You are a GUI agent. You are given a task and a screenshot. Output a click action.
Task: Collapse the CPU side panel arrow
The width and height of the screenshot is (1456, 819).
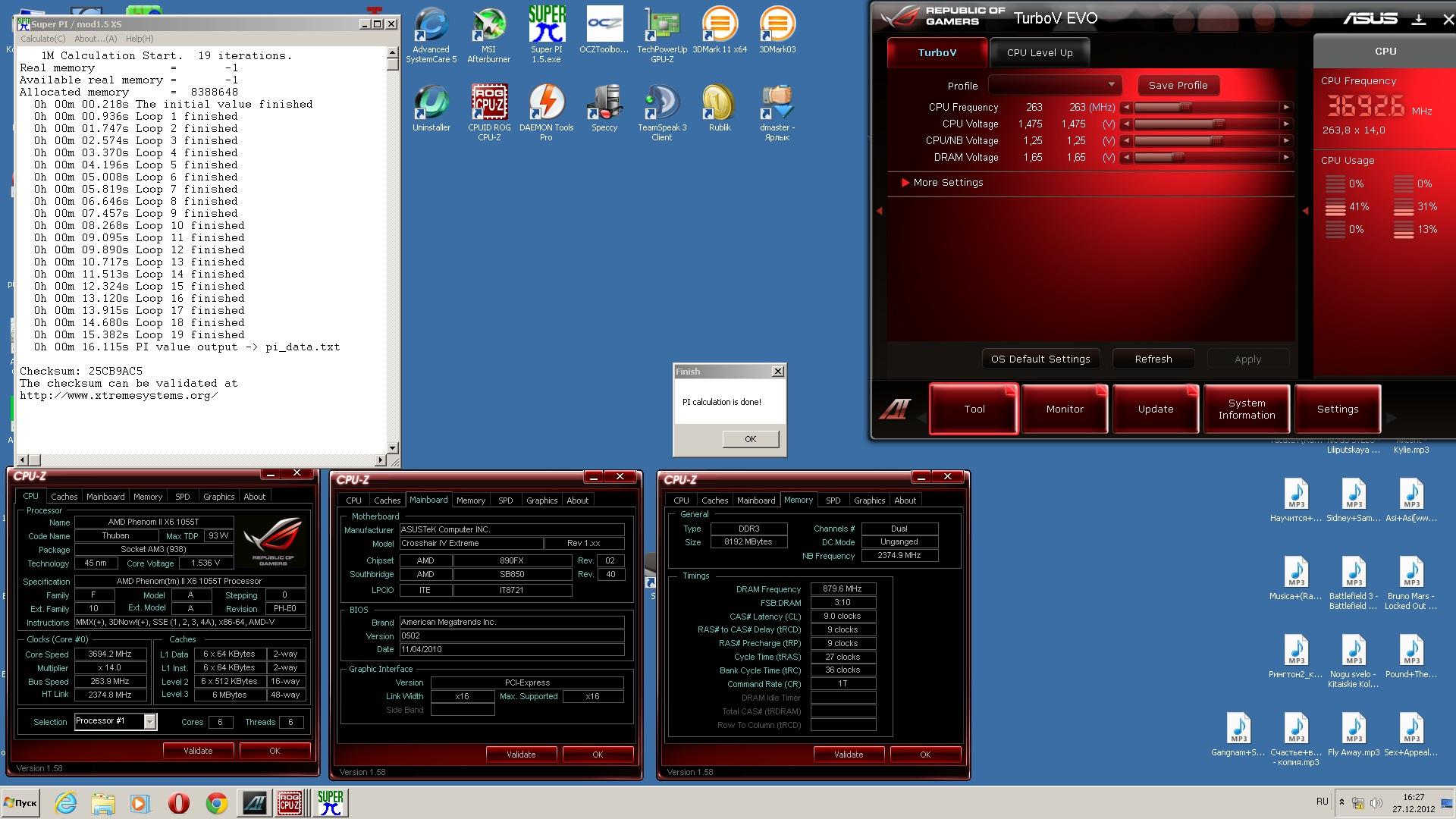coord(1305,211)
